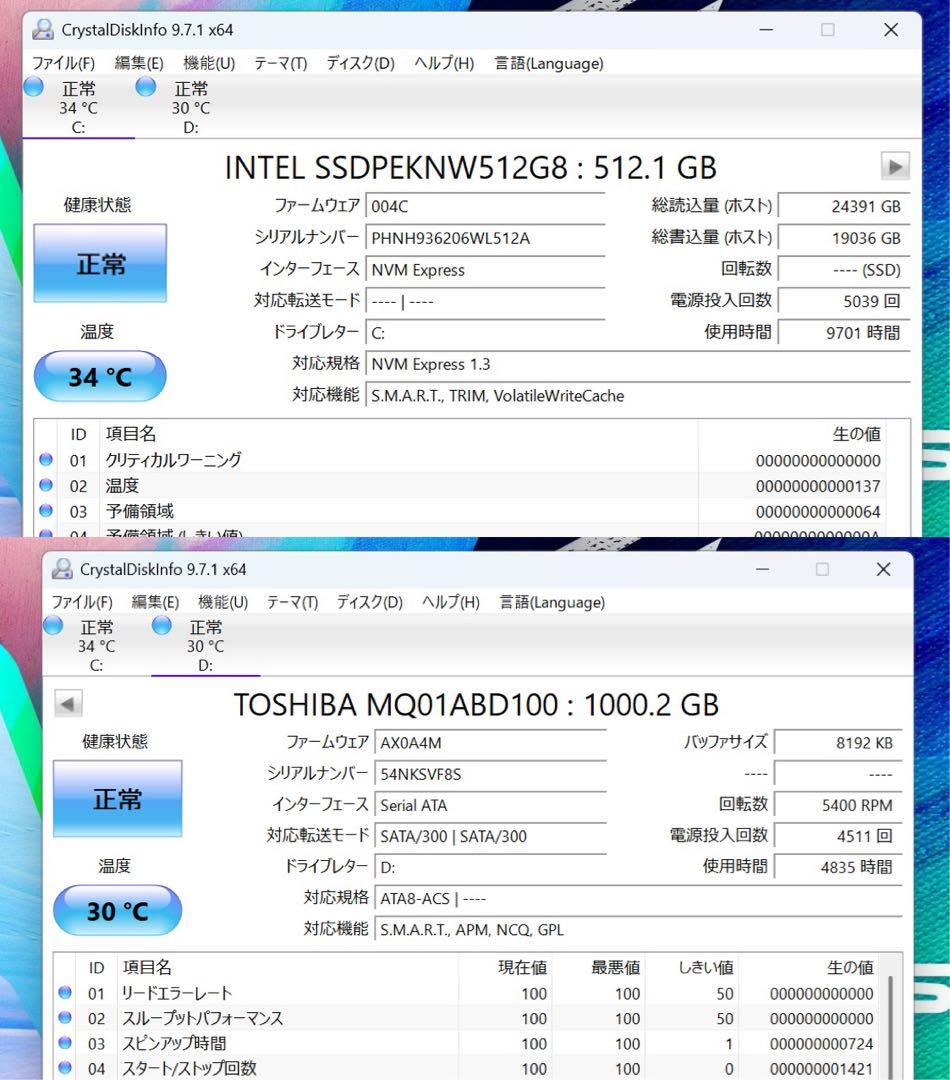Click status dot for リードエラーレート row

click(x=65, y=993)
